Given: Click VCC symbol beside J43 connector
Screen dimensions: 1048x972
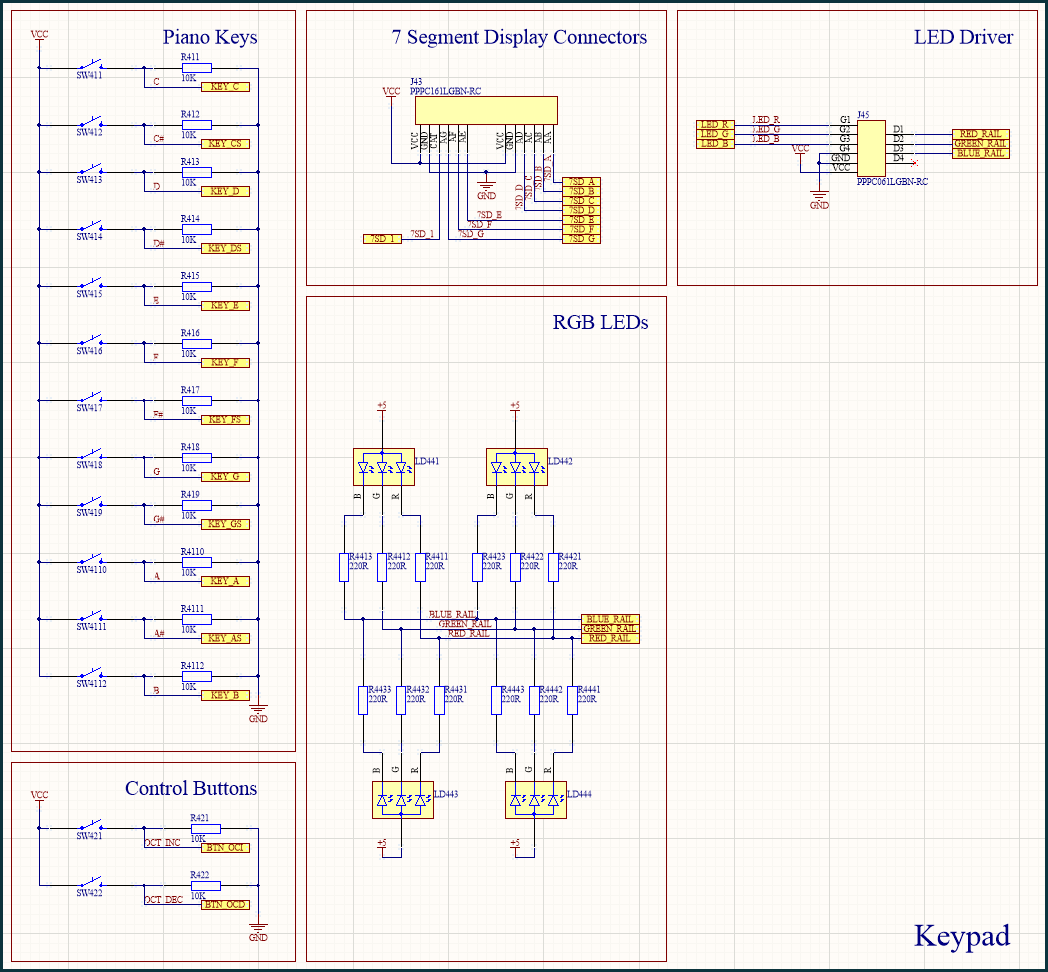Looking at the screenshot, I should [391, 94].
